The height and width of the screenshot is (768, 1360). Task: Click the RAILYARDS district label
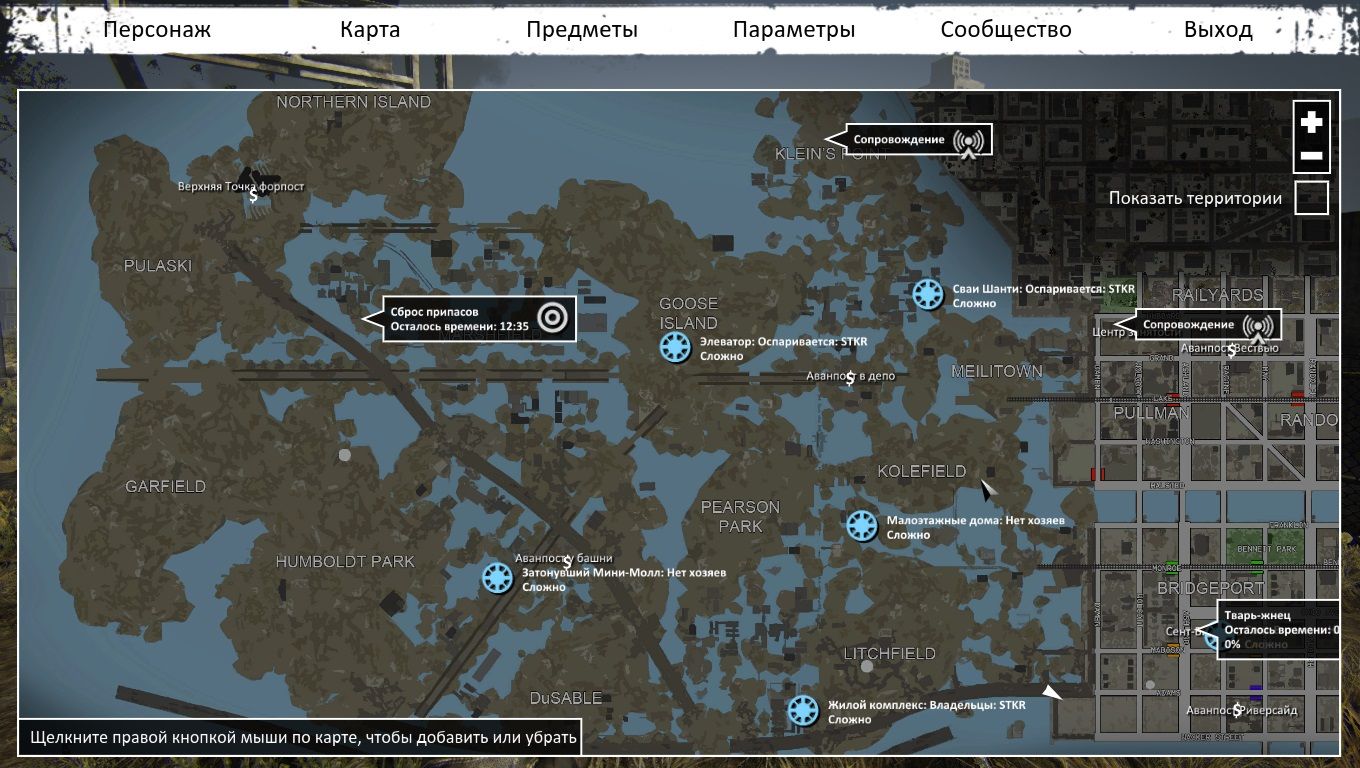click(x=1218, y=296)
